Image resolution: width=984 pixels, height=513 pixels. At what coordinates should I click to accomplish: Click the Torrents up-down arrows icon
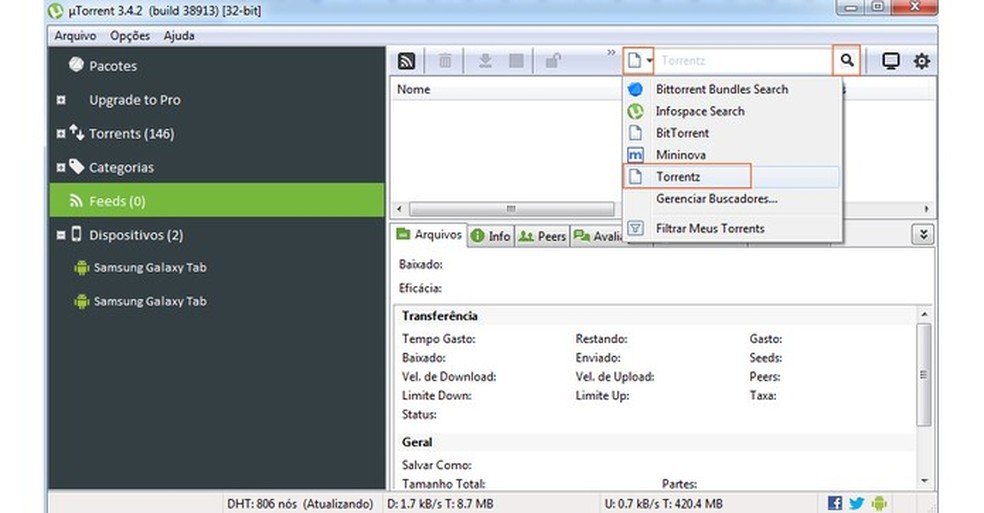(77, 132)
